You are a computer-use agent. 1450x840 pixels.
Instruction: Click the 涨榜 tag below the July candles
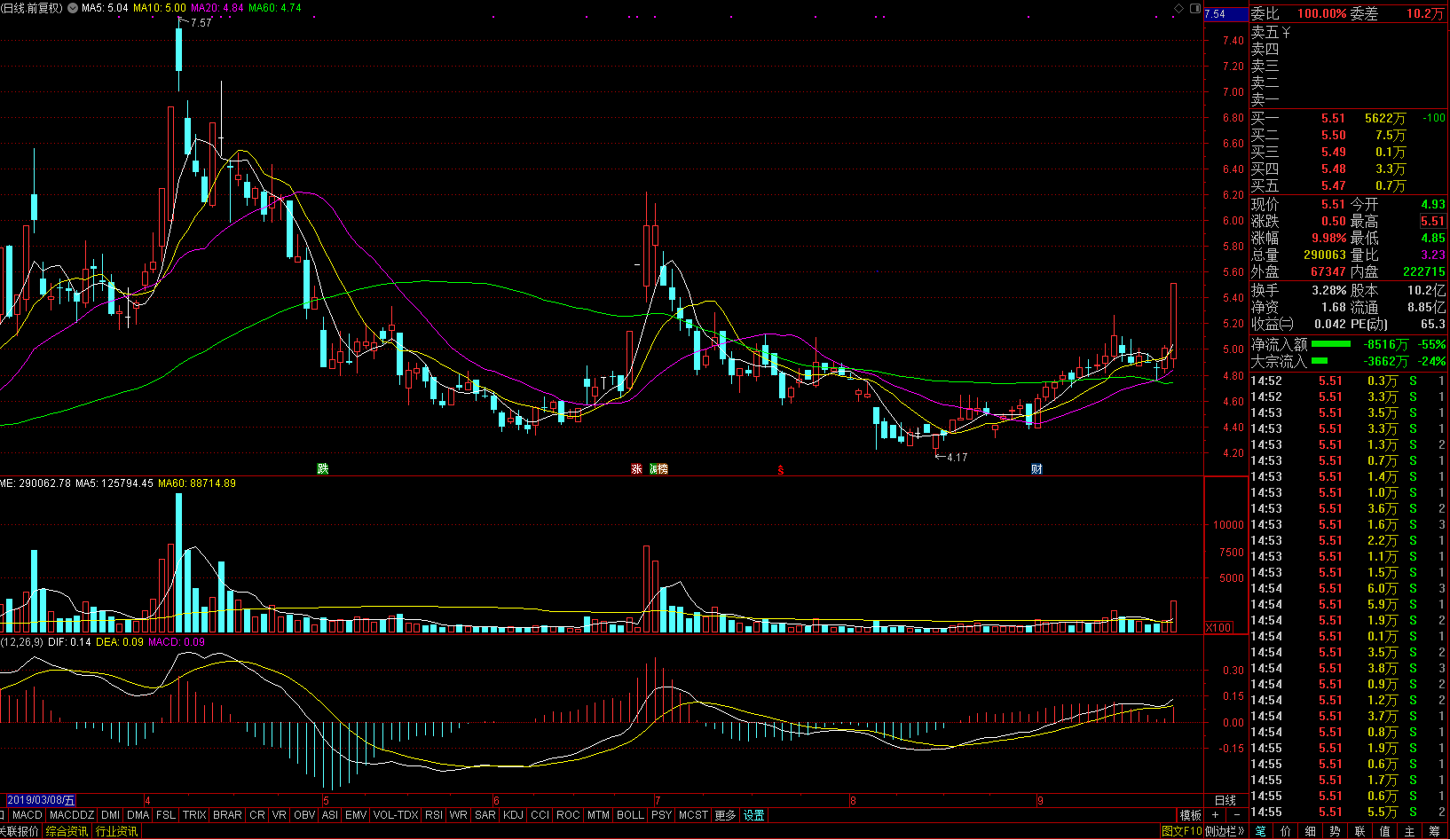coord(658,468)
